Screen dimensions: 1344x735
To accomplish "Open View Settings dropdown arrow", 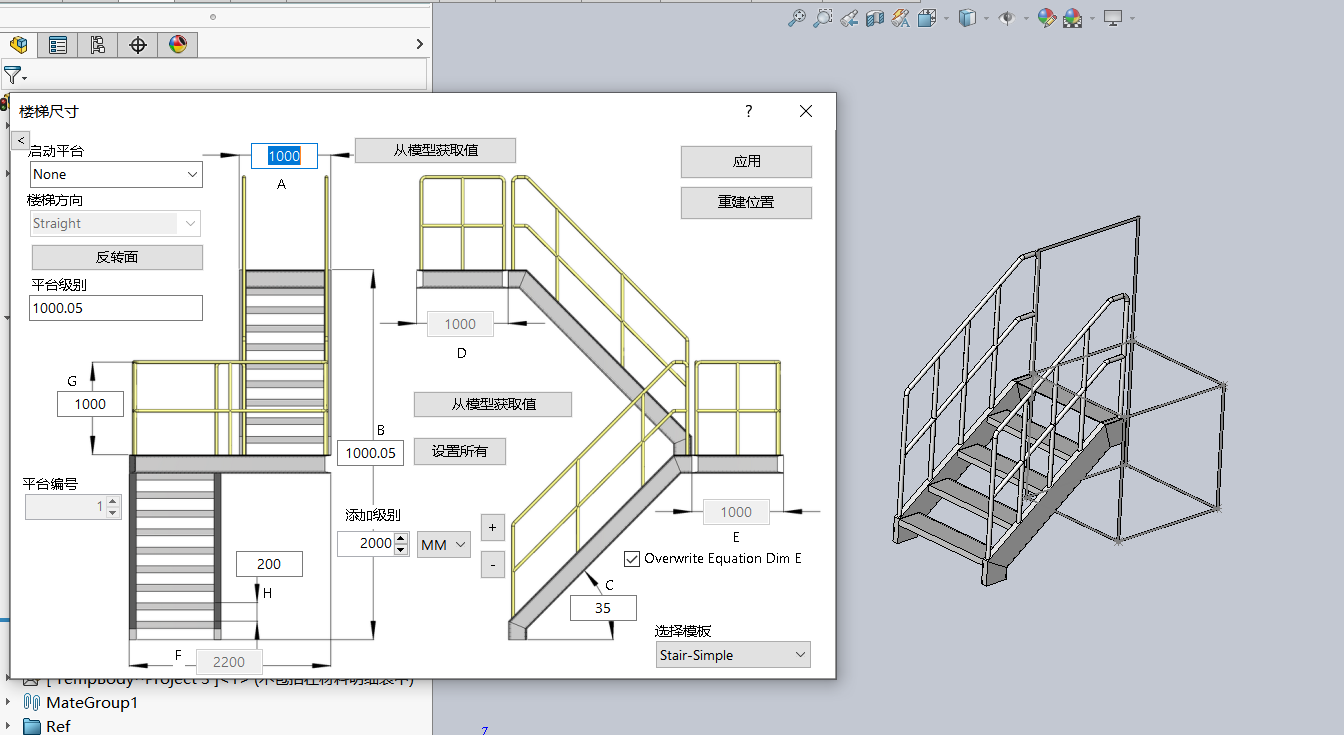I will [x=1132, y=19].
